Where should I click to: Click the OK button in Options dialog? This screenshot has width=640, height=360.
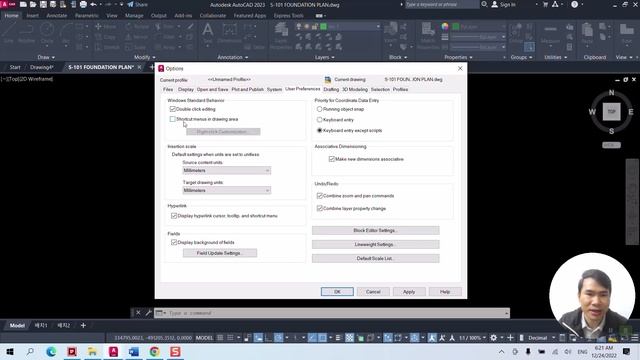click(x=337, y=292)
